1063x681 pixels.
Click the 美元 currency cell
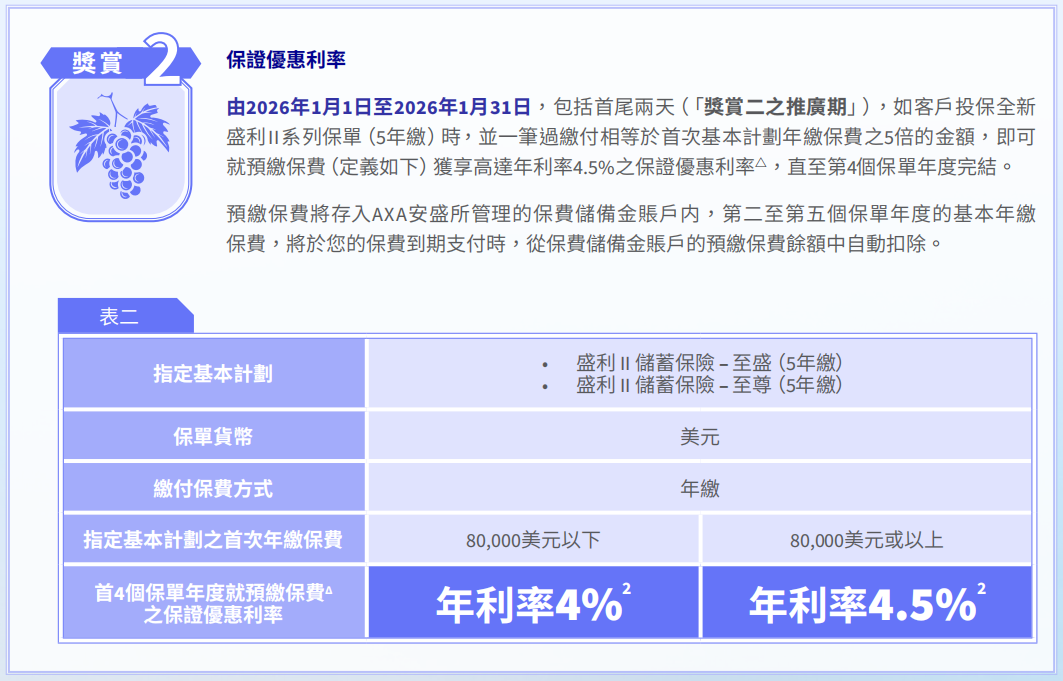tap(699, 437)
